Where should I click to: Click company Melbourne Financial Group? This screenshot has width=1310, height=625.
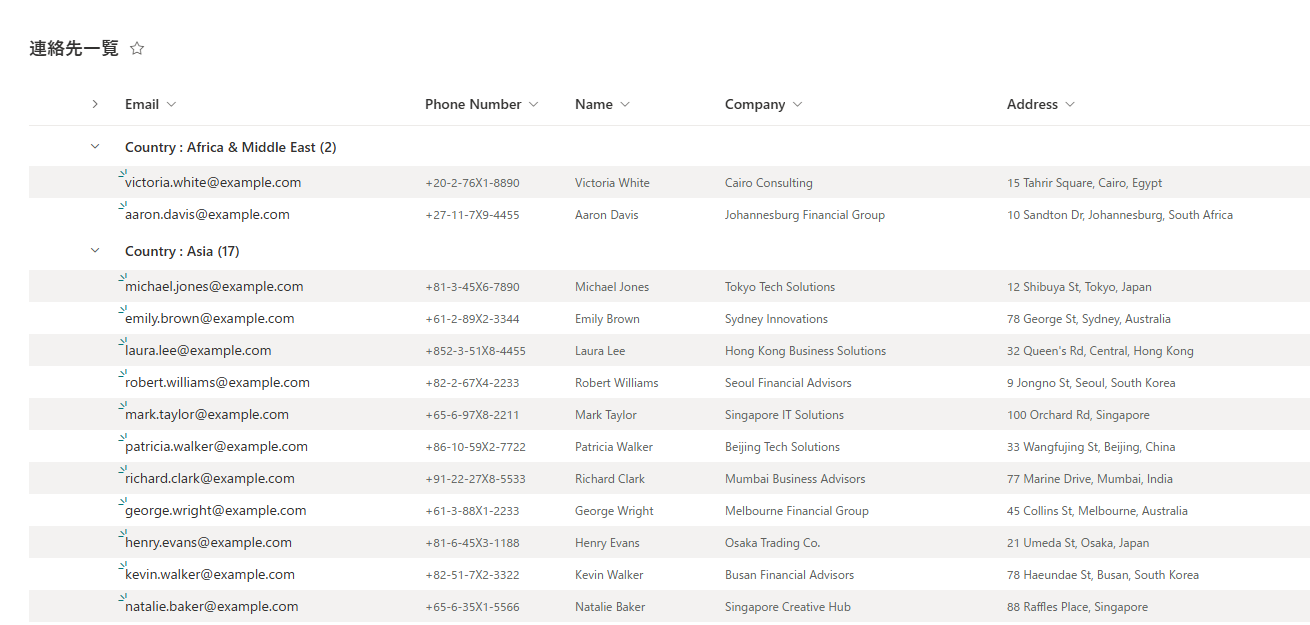click(797, 511)
